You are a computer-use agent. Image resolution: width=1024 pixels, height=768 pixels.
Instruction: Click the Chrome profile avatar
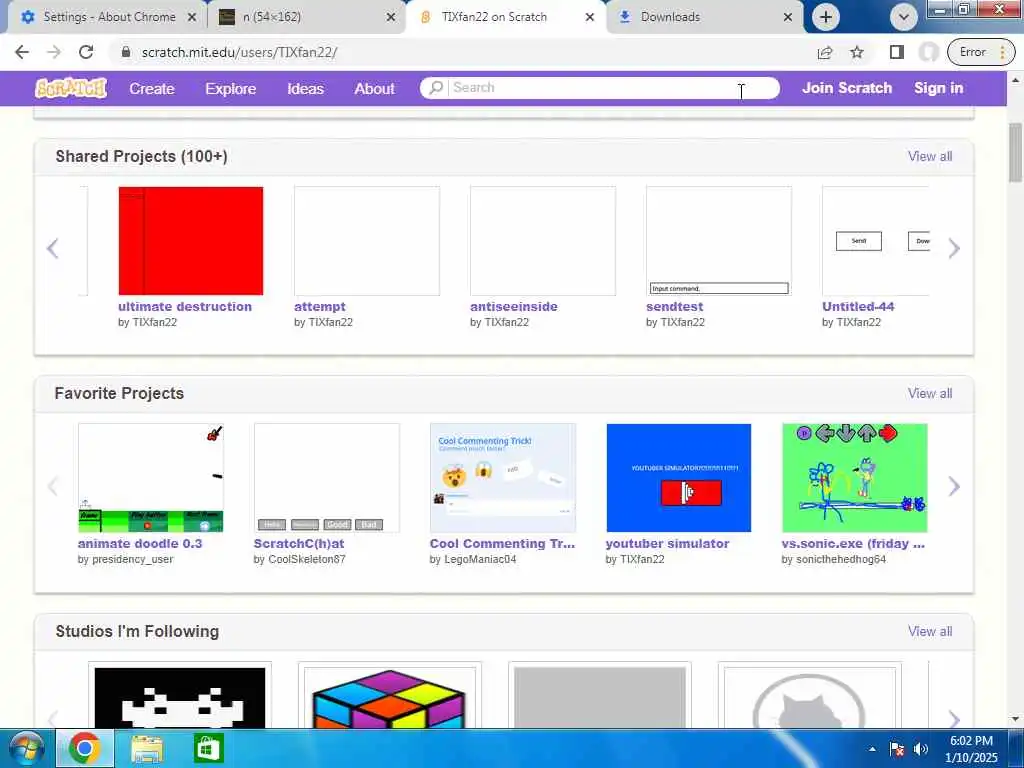(928, 52)
